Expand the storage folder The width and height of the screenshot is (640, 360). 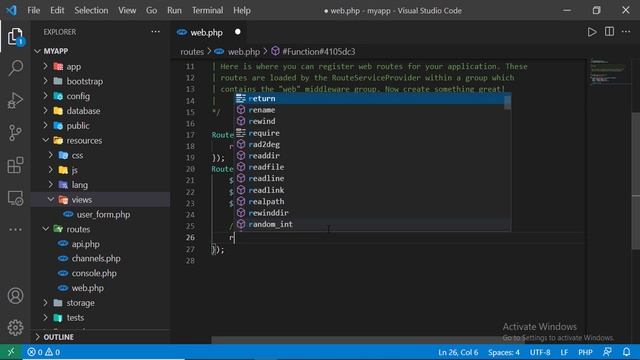point(100,303)
